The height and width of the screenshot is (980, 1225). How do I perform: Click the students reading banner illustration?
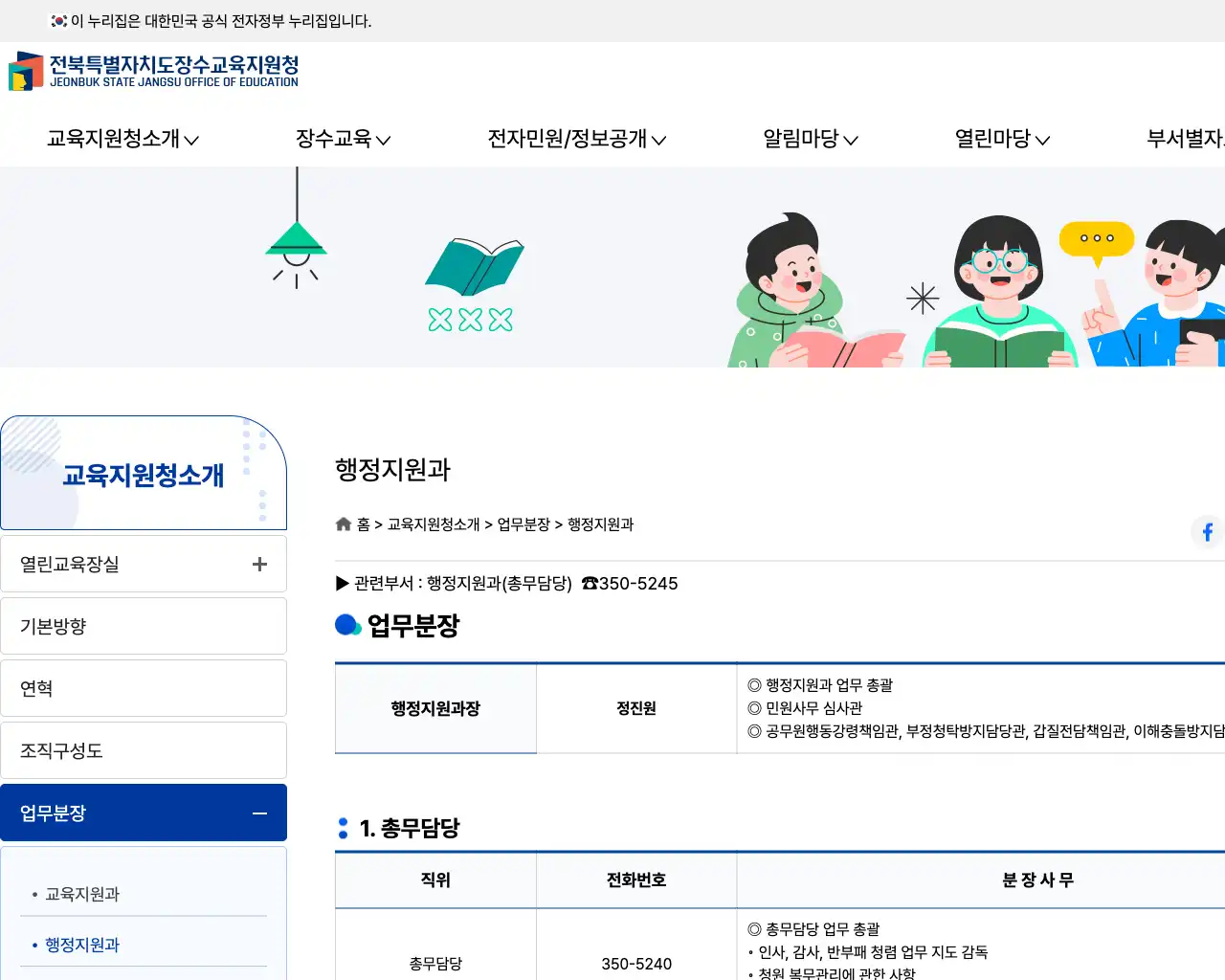point(976,290)
